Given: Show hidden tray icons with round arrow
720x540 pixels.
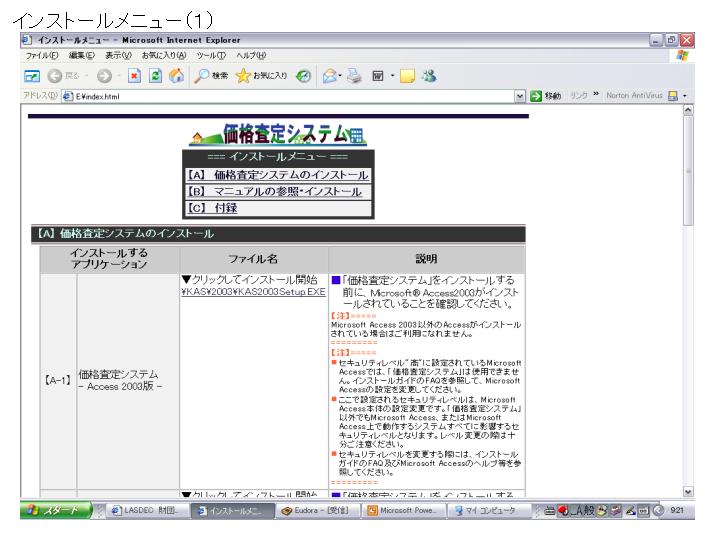Looking at the screenshot, I should pyautogui.click(x=658, y=510).
